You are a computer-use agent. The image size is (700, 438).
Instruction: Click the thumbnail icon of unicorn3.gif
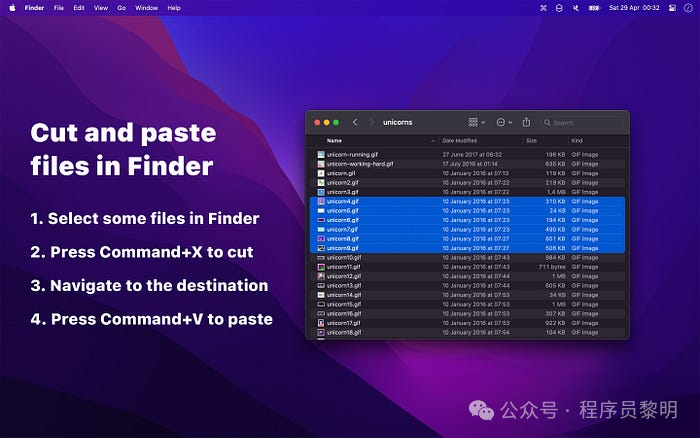(x=321, y=192)
